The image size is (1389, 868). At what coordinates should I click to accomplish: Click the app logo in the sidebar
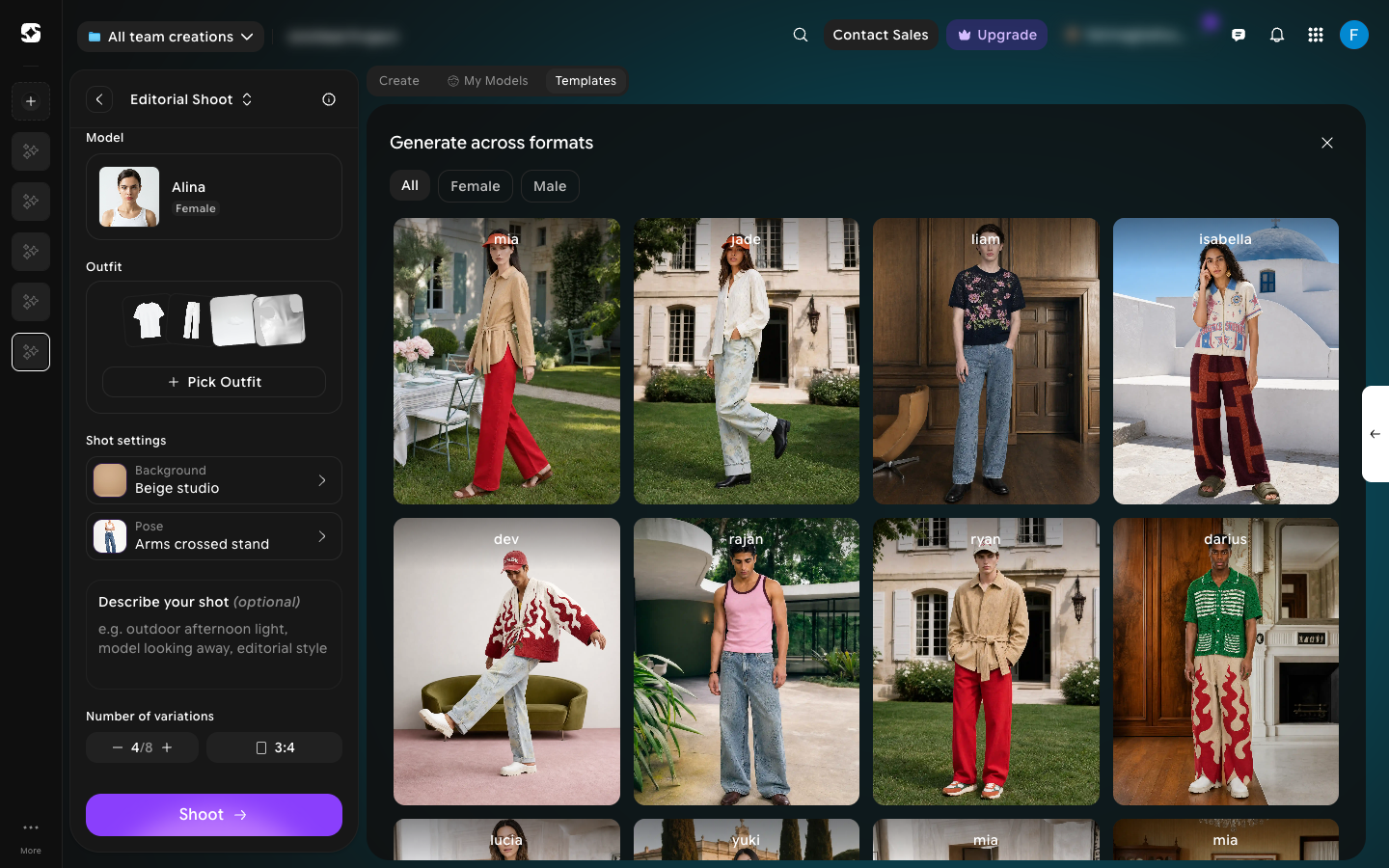coord(31,33)
